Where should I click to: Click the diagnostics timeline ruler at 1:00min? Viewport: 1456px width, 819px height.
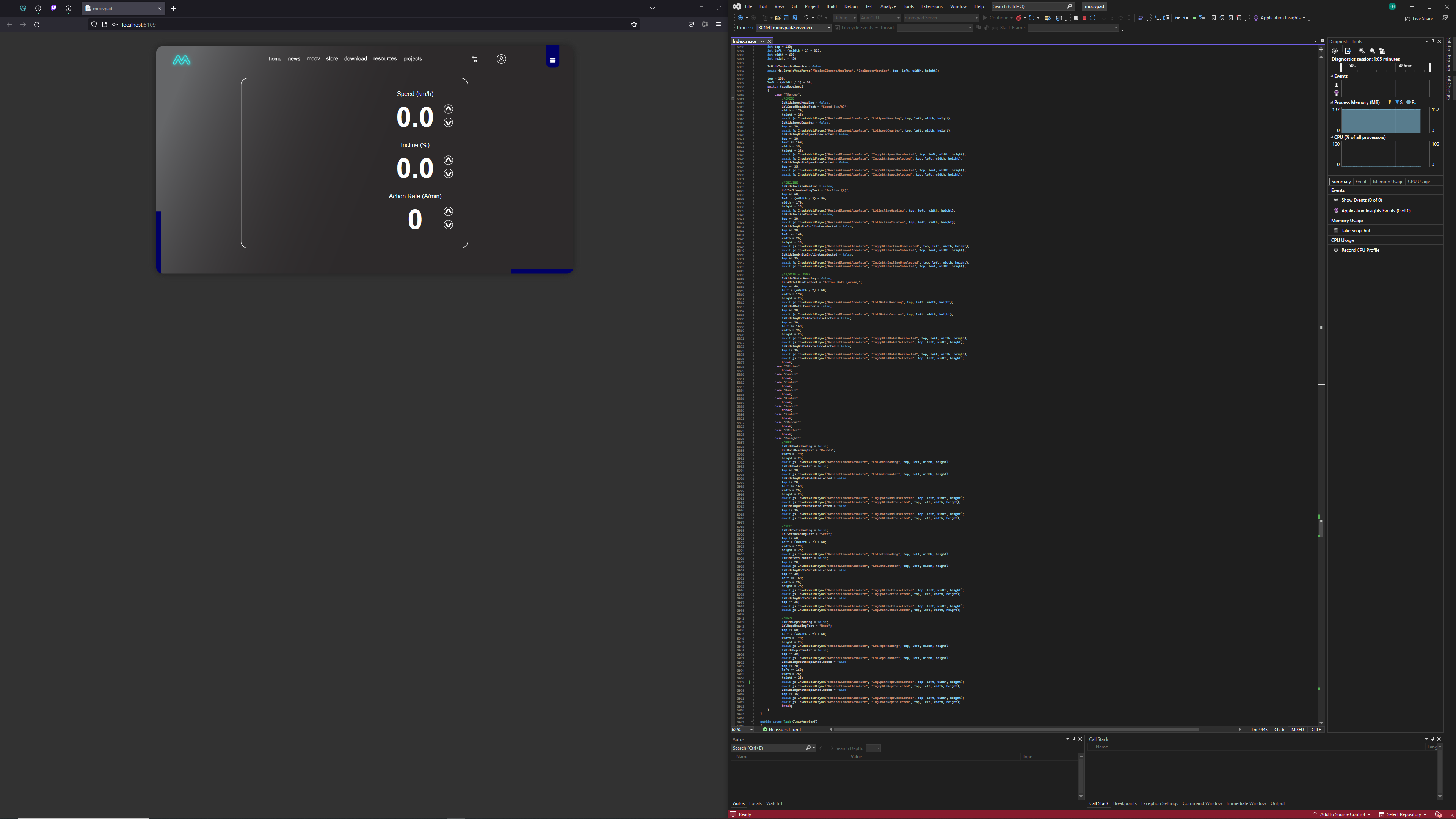coord(1404,66)
